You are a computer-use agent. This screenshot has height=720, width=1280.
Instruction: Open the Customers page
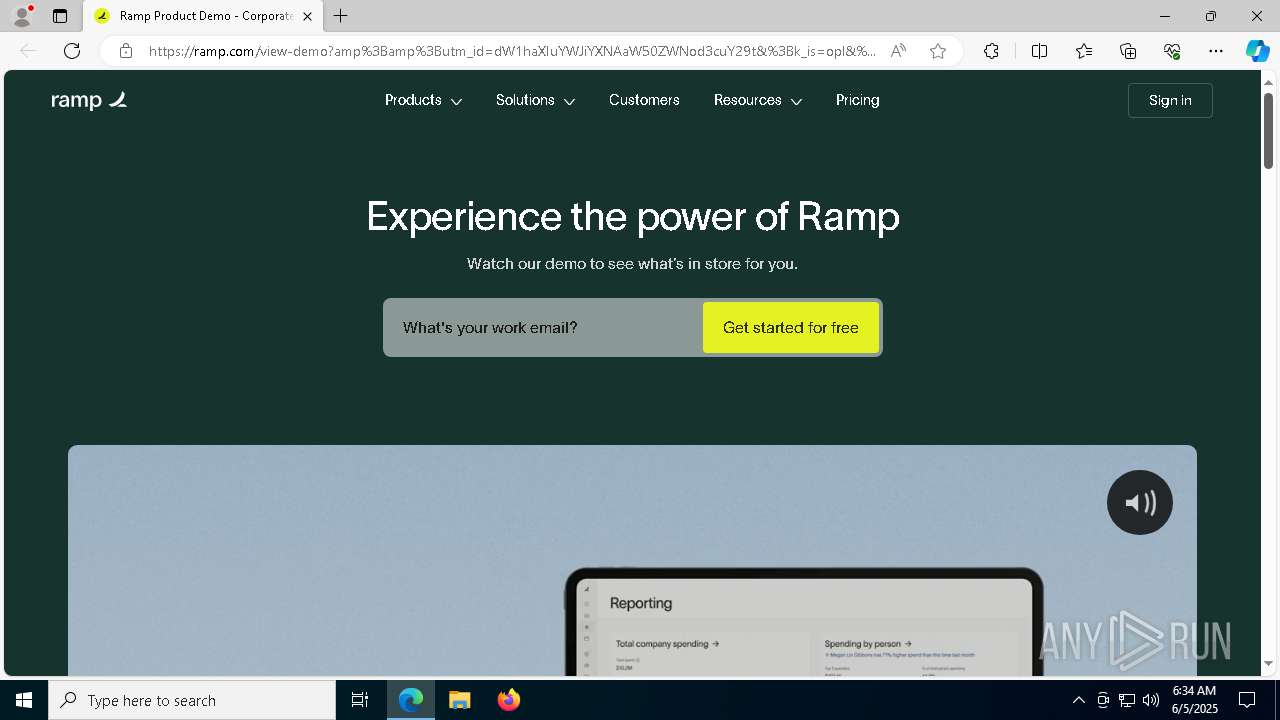coord(644,100)
